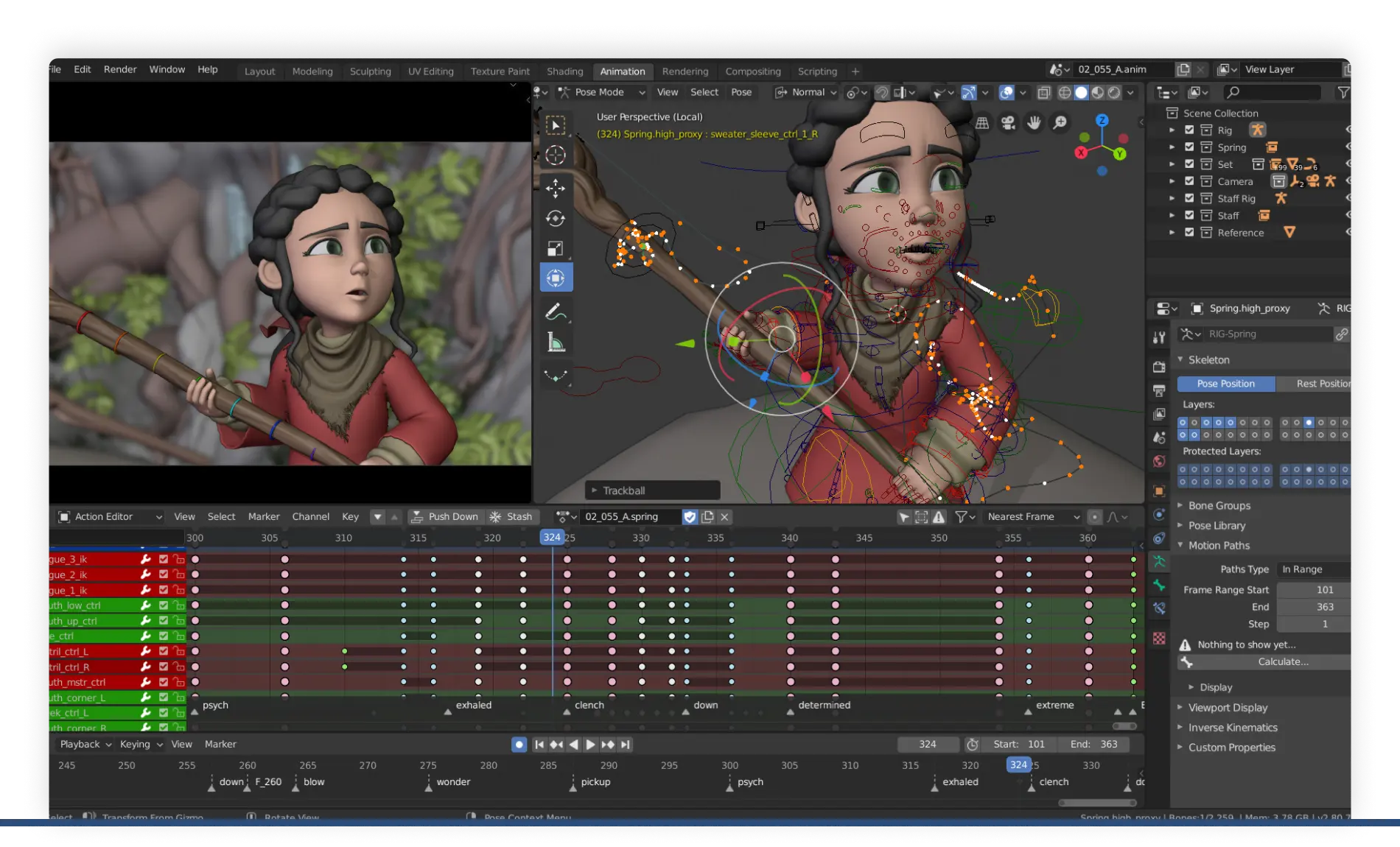Uncheck the Rig collection checkbox
The image size is (1400, 847).
coord(1189,130)
